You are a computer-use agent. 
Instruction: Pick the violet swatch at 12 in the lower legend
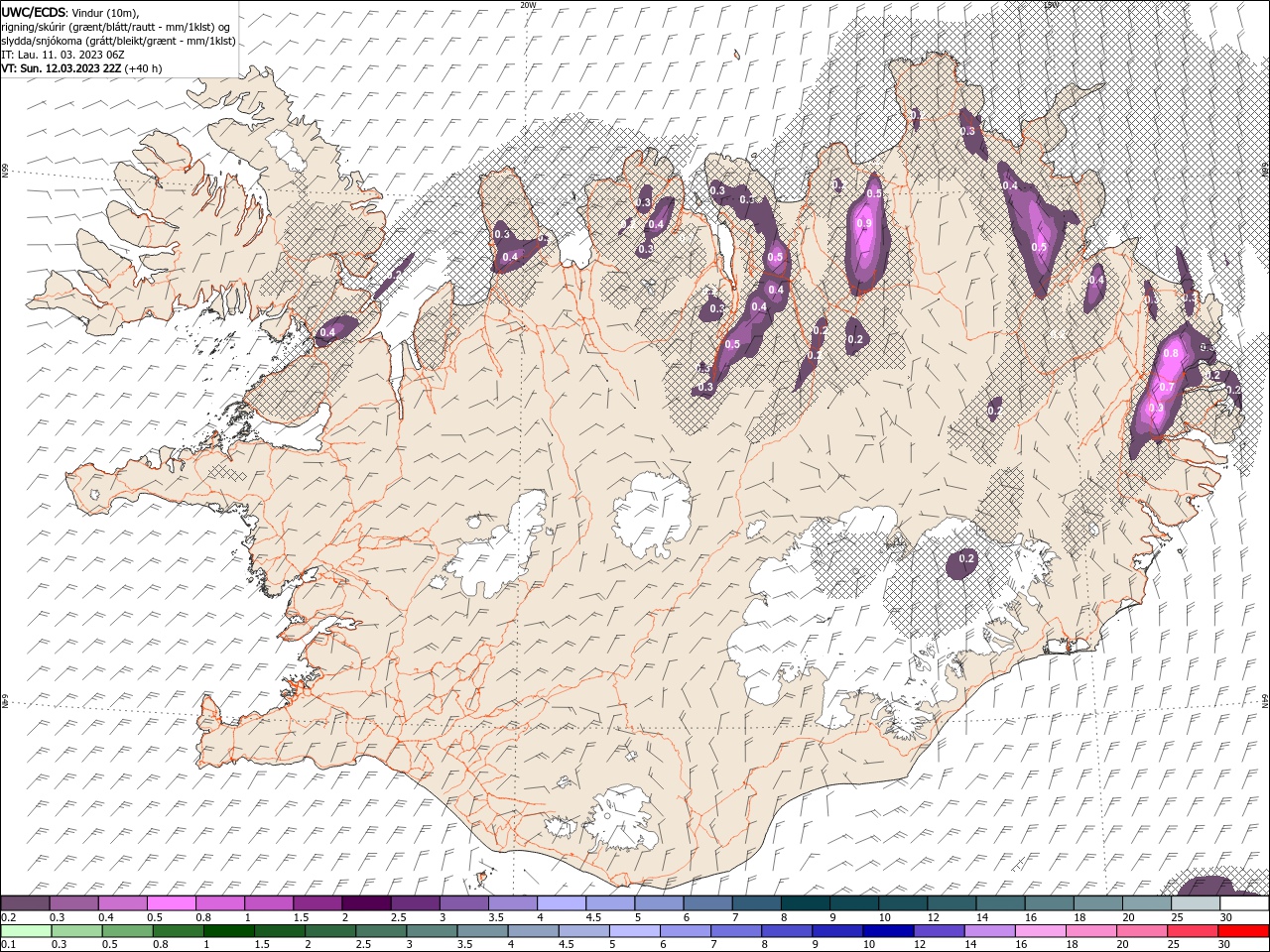tap(940, 931)
